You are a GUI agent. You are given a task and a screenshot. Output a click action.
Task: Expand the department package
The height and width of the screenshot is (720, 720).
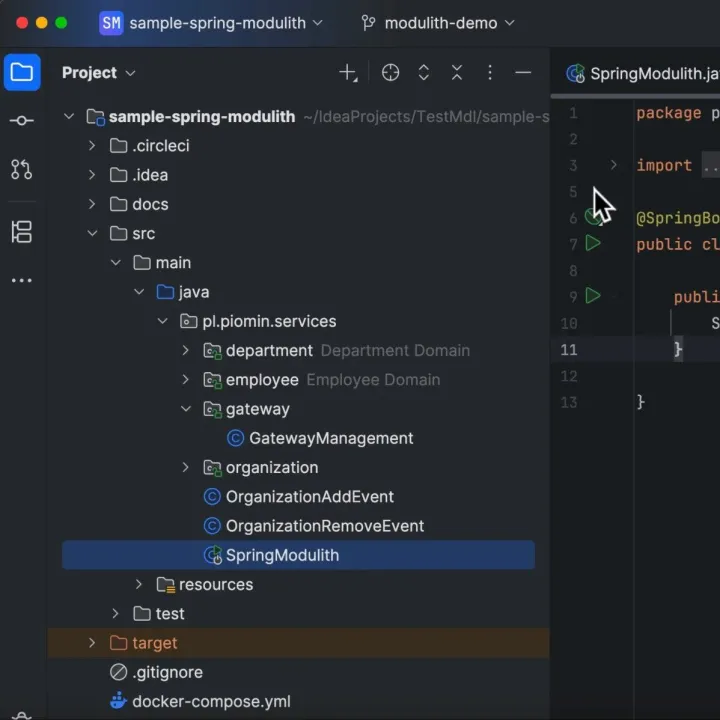pos(186,350)
